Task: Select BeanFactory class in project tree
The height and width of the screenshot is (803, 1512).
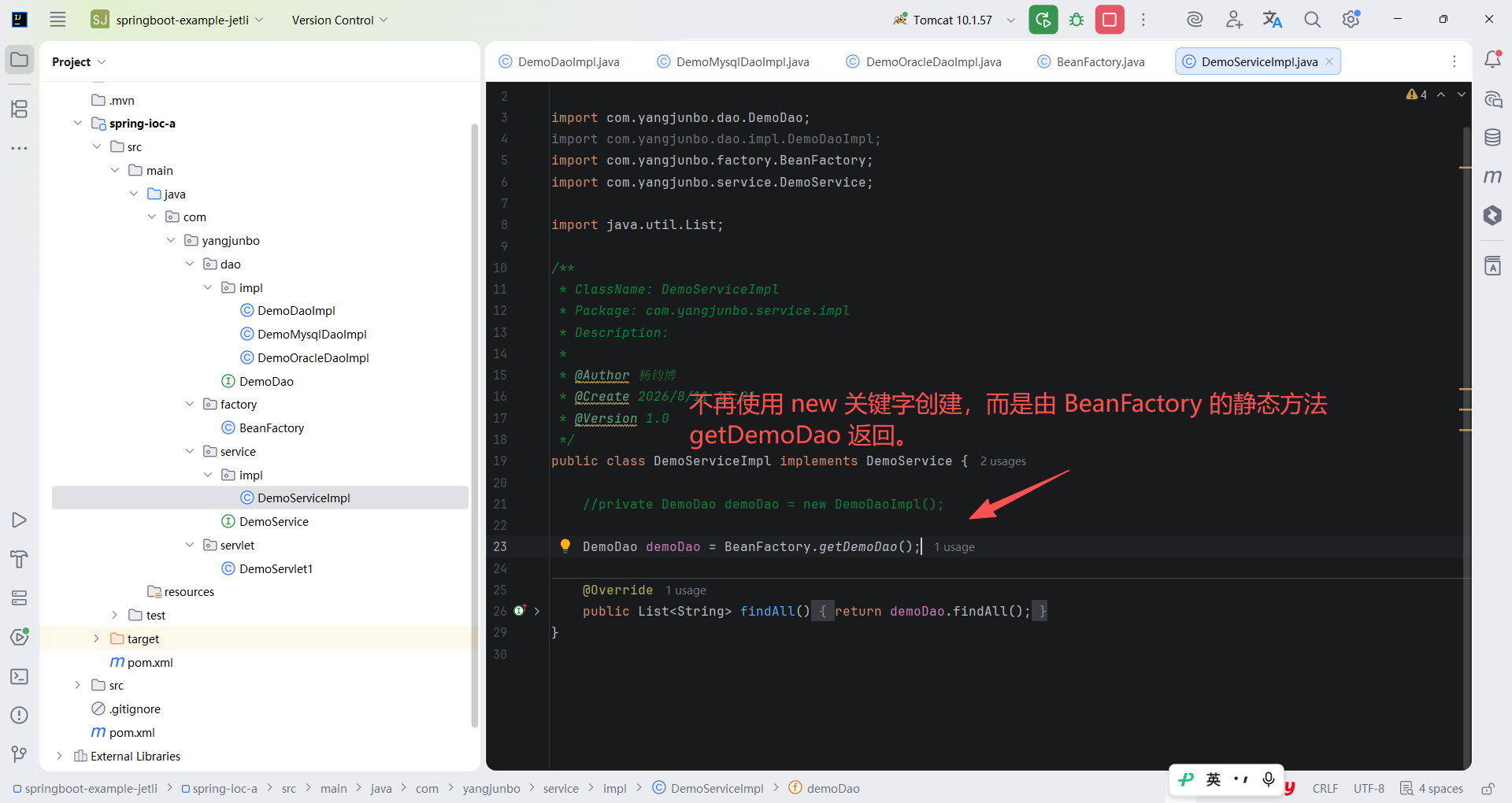Action: click(271, 427)
